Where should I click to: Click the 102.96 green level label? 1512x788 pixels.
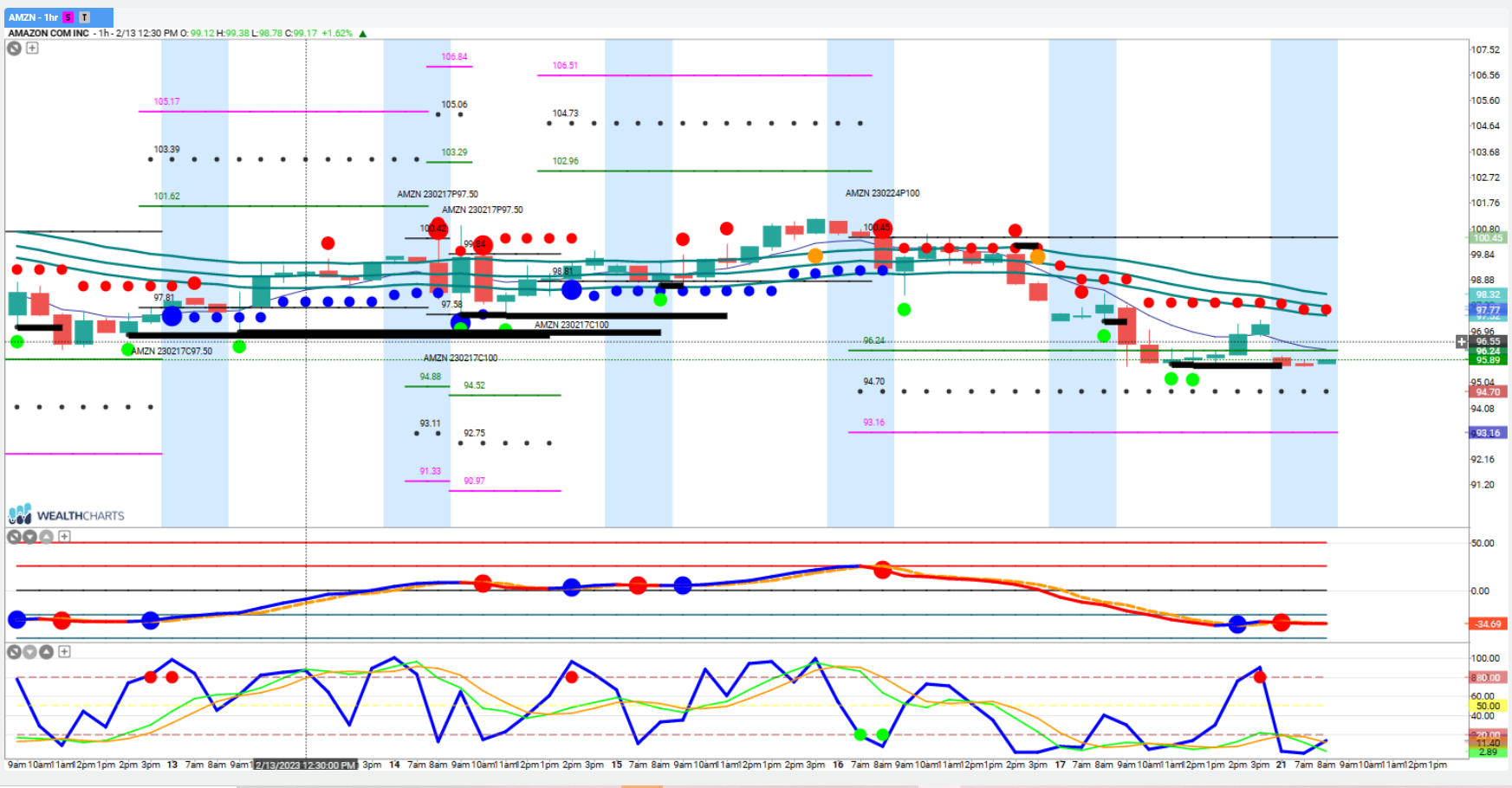pyautogui.click(x=565, y=161)
